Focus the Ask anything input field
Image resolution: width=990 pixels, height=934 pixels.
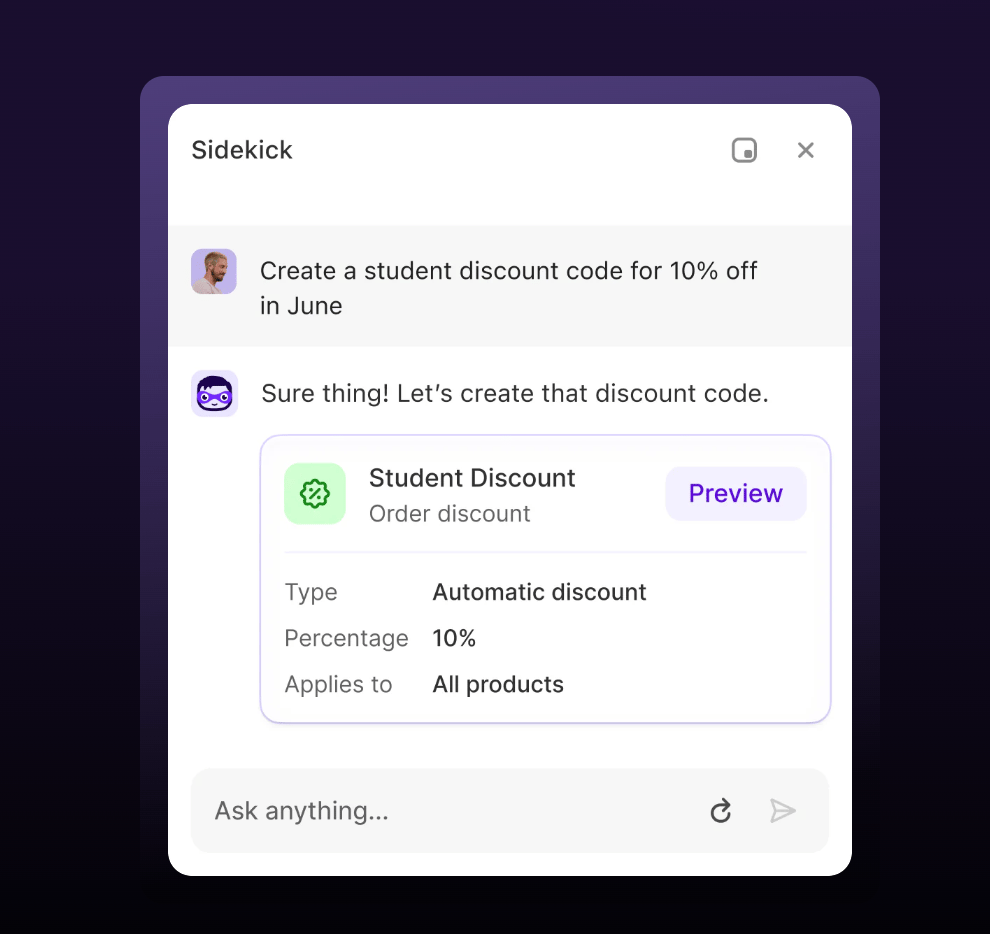point(455,811)
